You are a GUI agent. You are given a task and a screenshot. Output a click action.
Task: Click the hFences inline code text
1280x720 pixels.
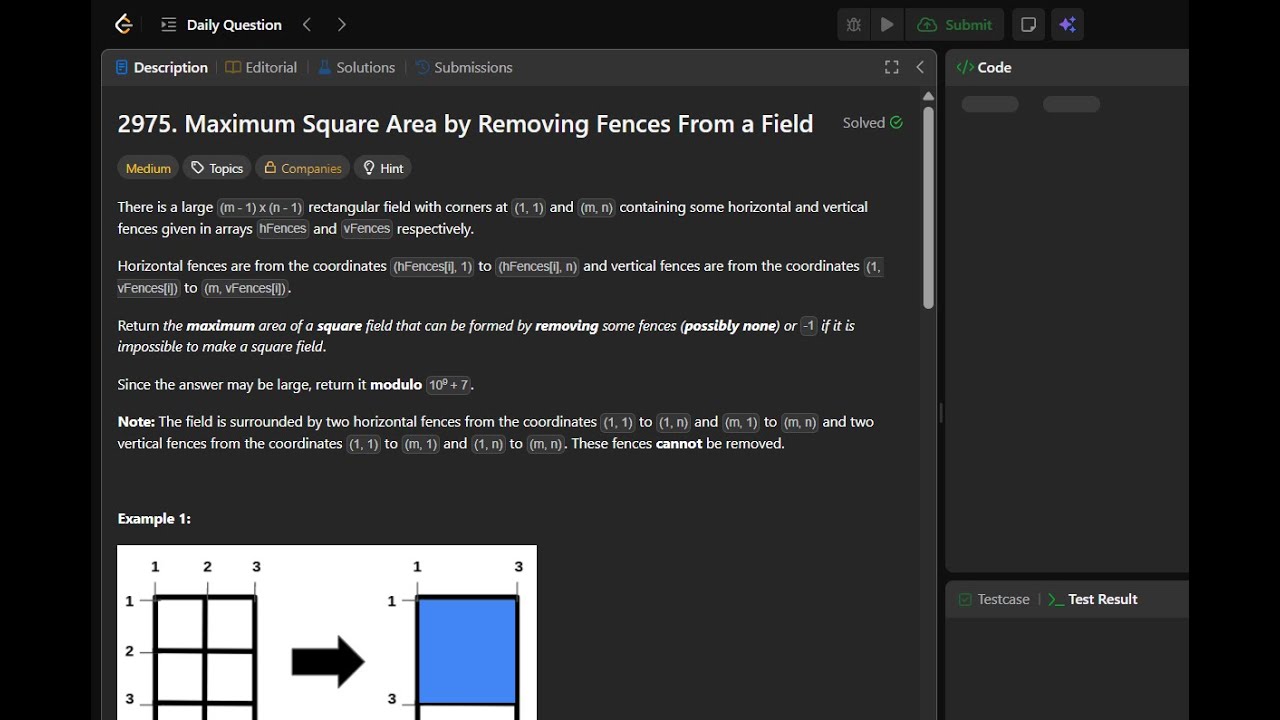(283, 229)
